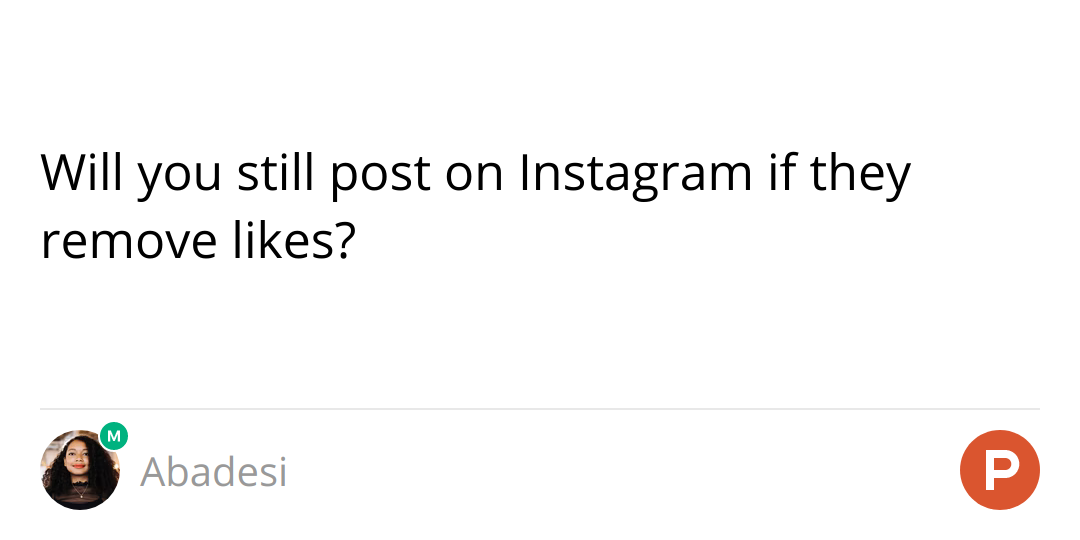Click the white P letter inside the orange logo
The width and height of the screenshot is (1080, 540).
tap(998, 470)
